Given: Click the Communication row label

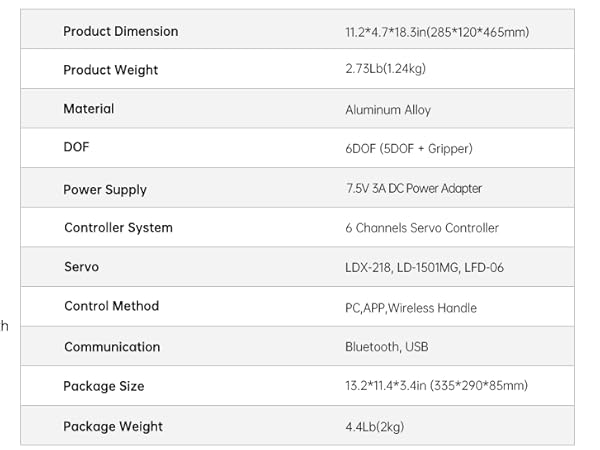Looking at the screenshot, I should pyautogui.click(x=112, y=347).
